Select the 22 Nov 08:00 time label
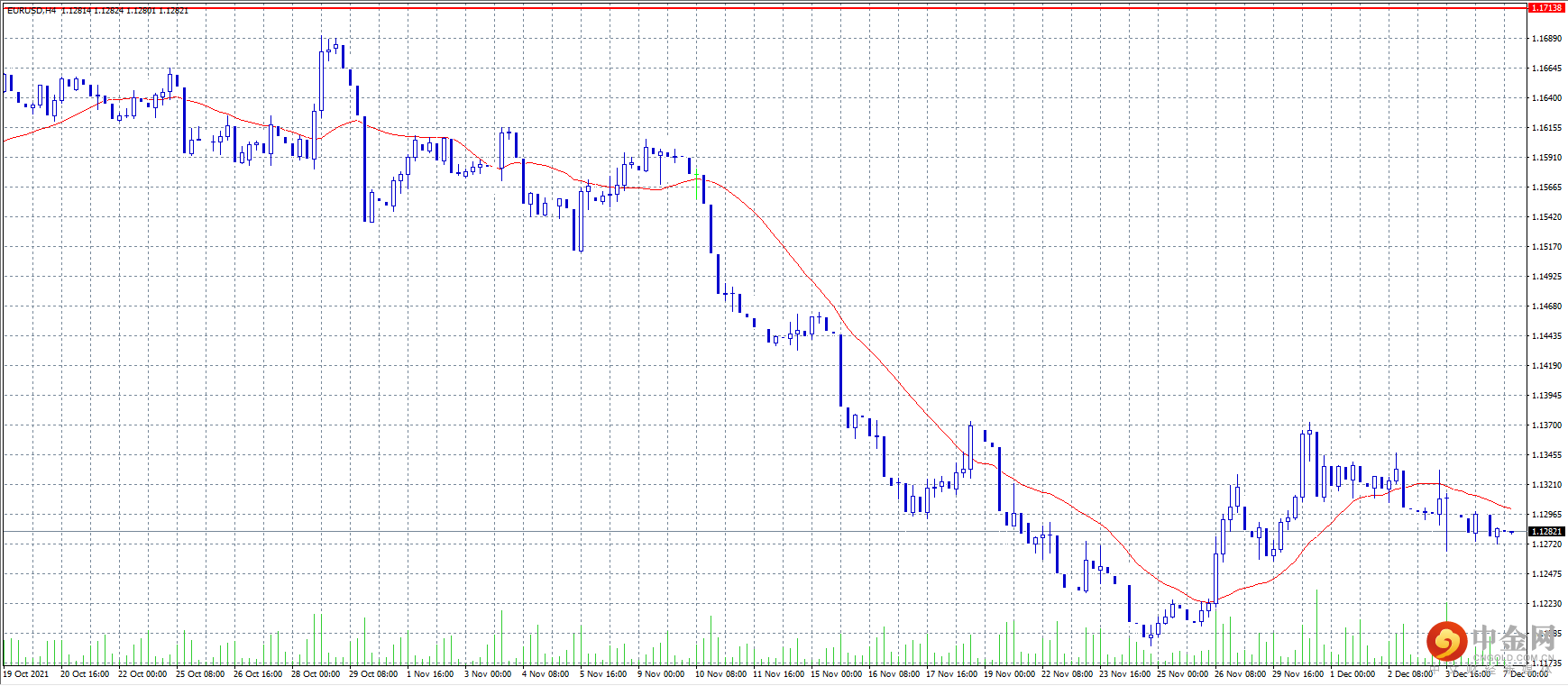This screenshot has height=686, width=1568. 1068,674
